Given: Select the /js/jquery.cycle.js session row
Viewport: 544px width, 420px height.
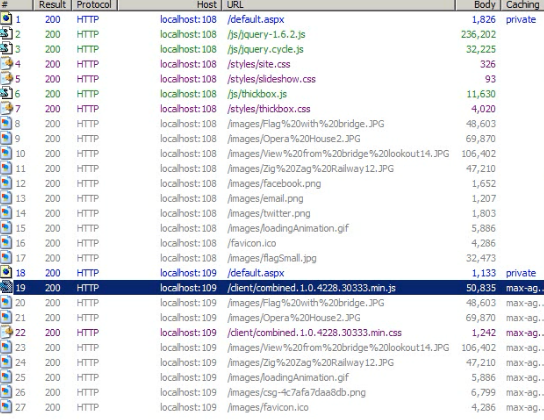Looking at the screenshot, I should click(272, 49).
